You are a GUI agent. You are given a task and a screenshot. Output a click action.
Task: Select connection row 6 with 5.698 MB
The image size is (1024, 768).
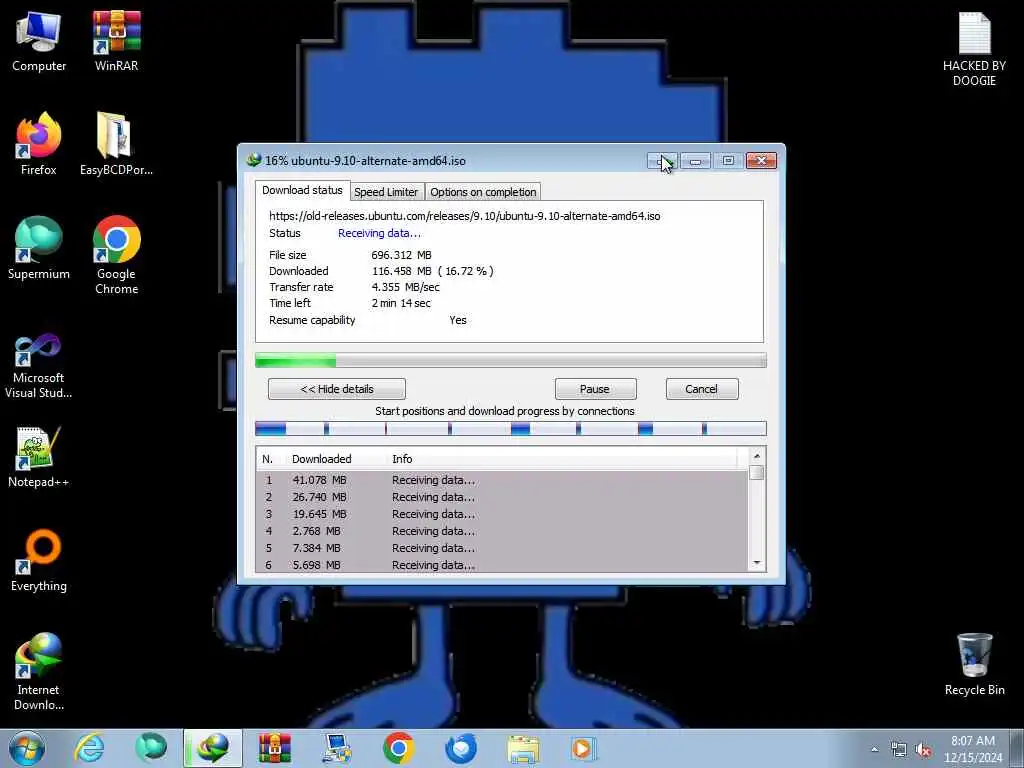pos(502,565)
